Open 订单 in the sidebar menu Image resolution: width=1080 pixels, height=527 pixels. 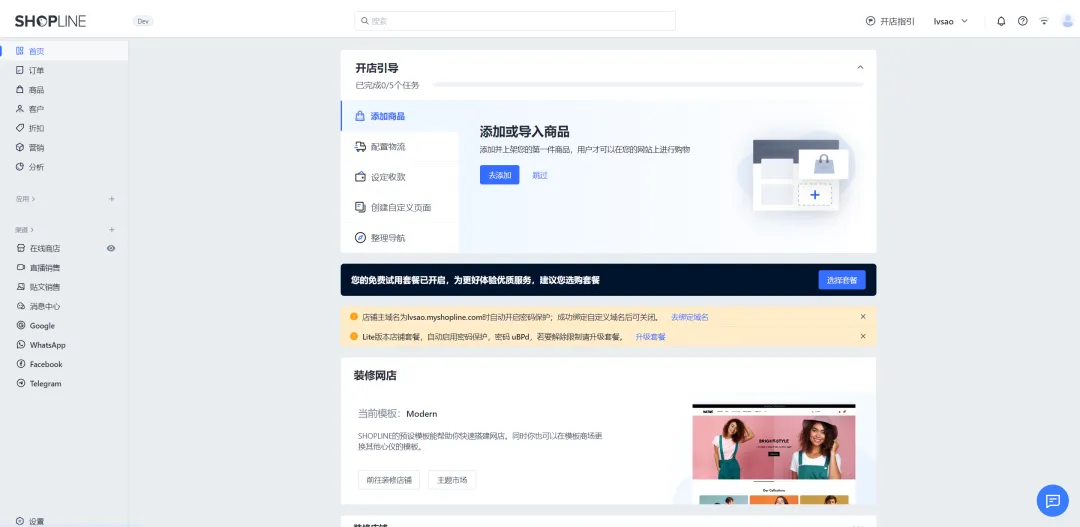36,71
